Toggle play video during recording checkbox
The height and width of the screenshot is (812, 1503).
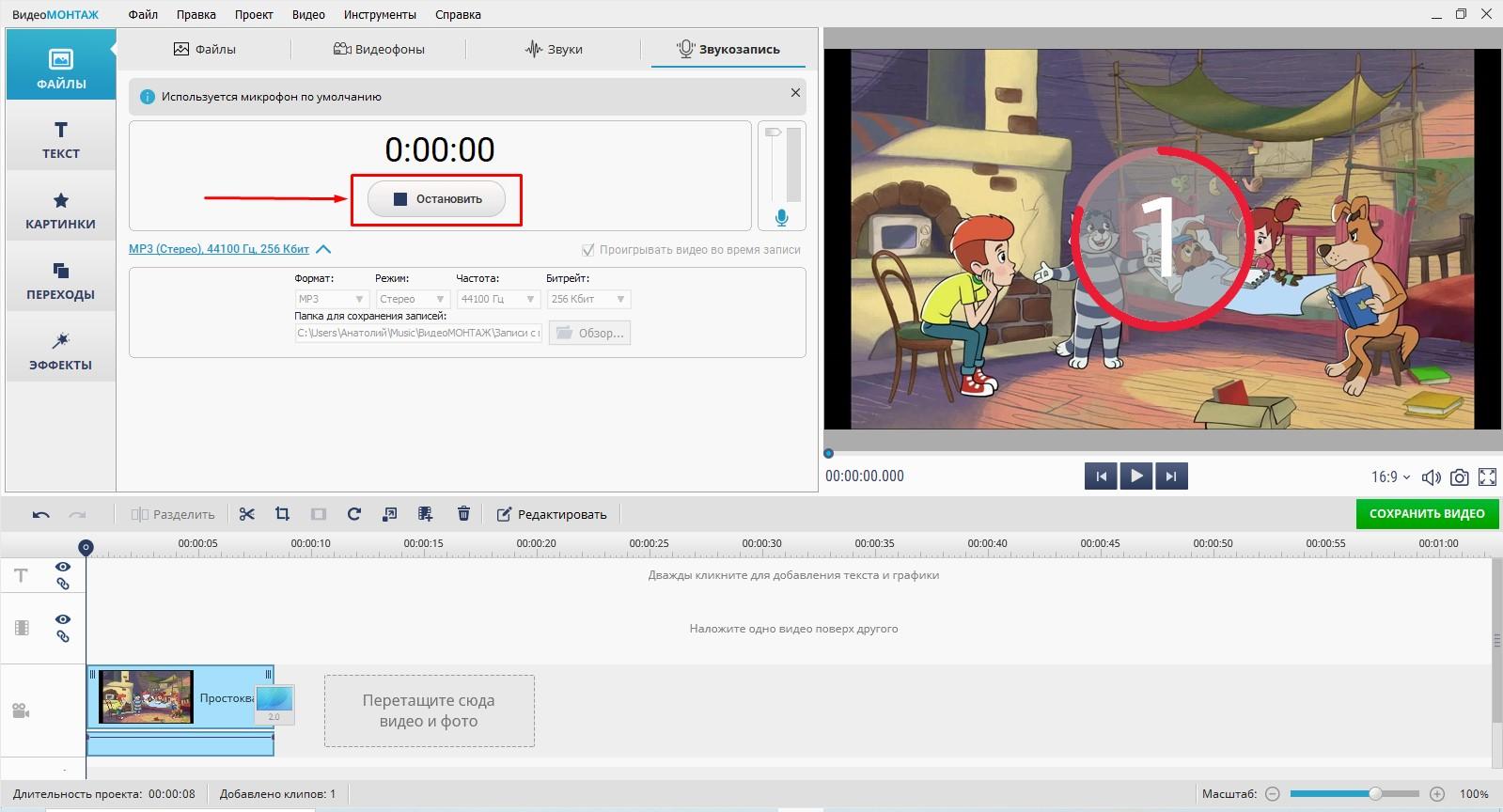588,250
